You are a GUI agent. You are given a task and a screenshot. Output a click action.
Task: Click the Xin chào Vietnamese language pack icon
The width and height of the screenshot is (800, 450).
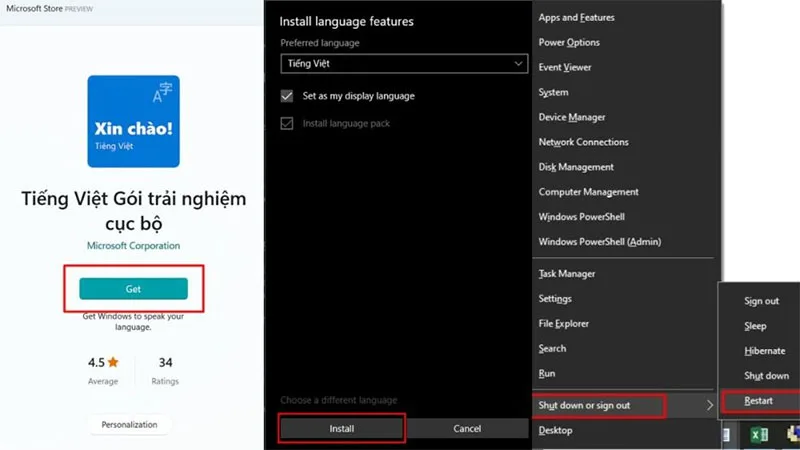pos(133,121)
